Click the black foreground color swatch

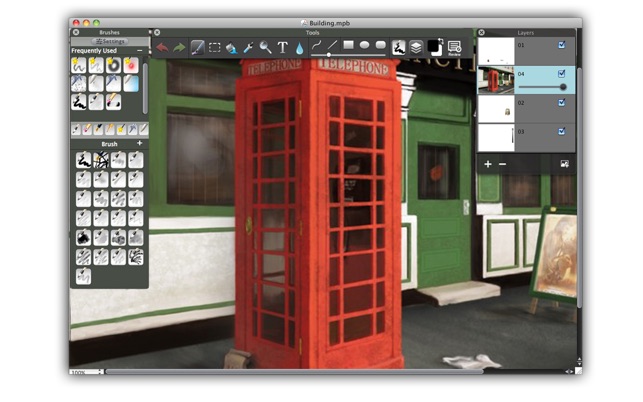tap(433, 46)
